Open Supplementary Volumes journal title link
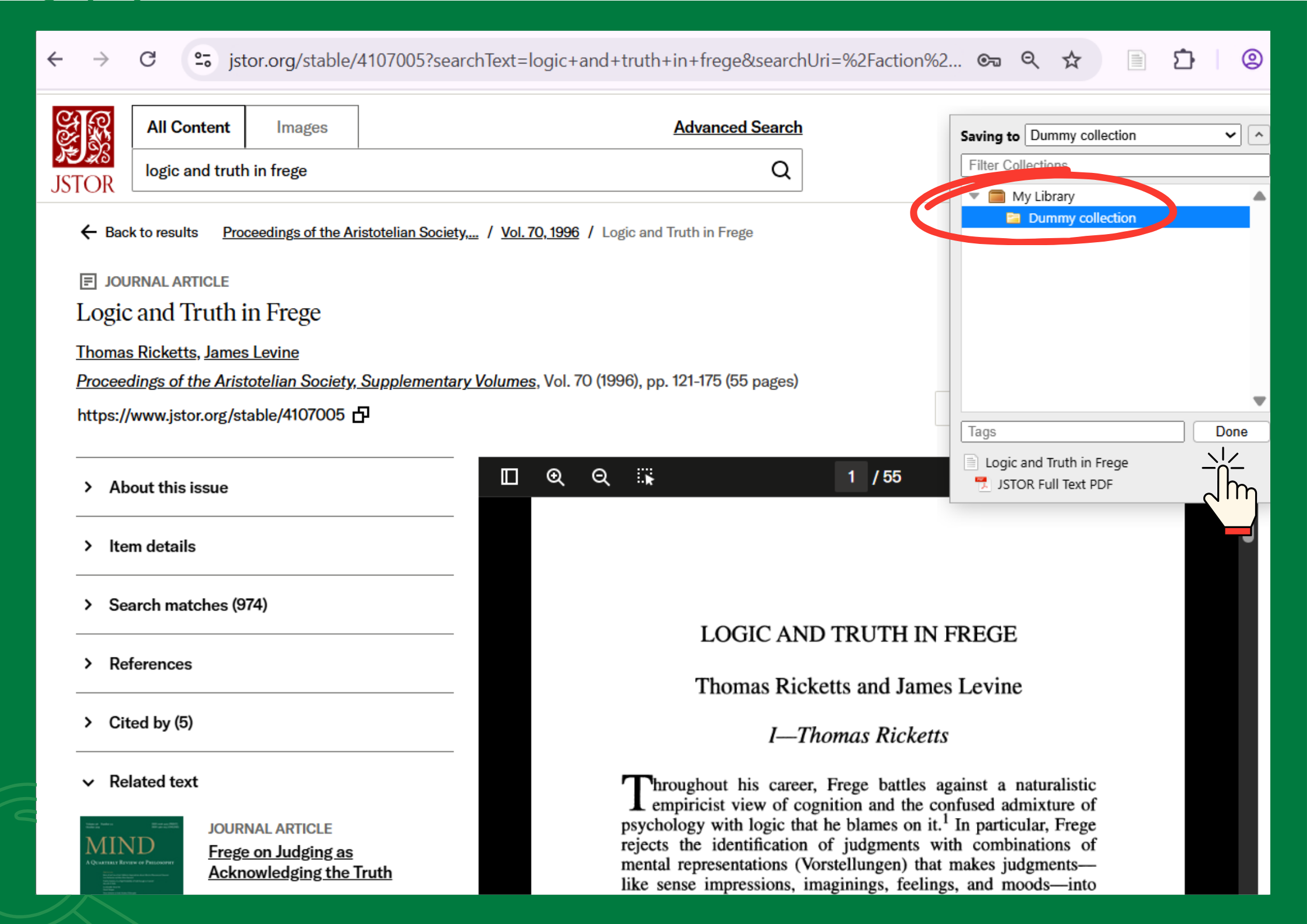The height and width of the screenshot is (924, 1307). (x=306, y=381)
